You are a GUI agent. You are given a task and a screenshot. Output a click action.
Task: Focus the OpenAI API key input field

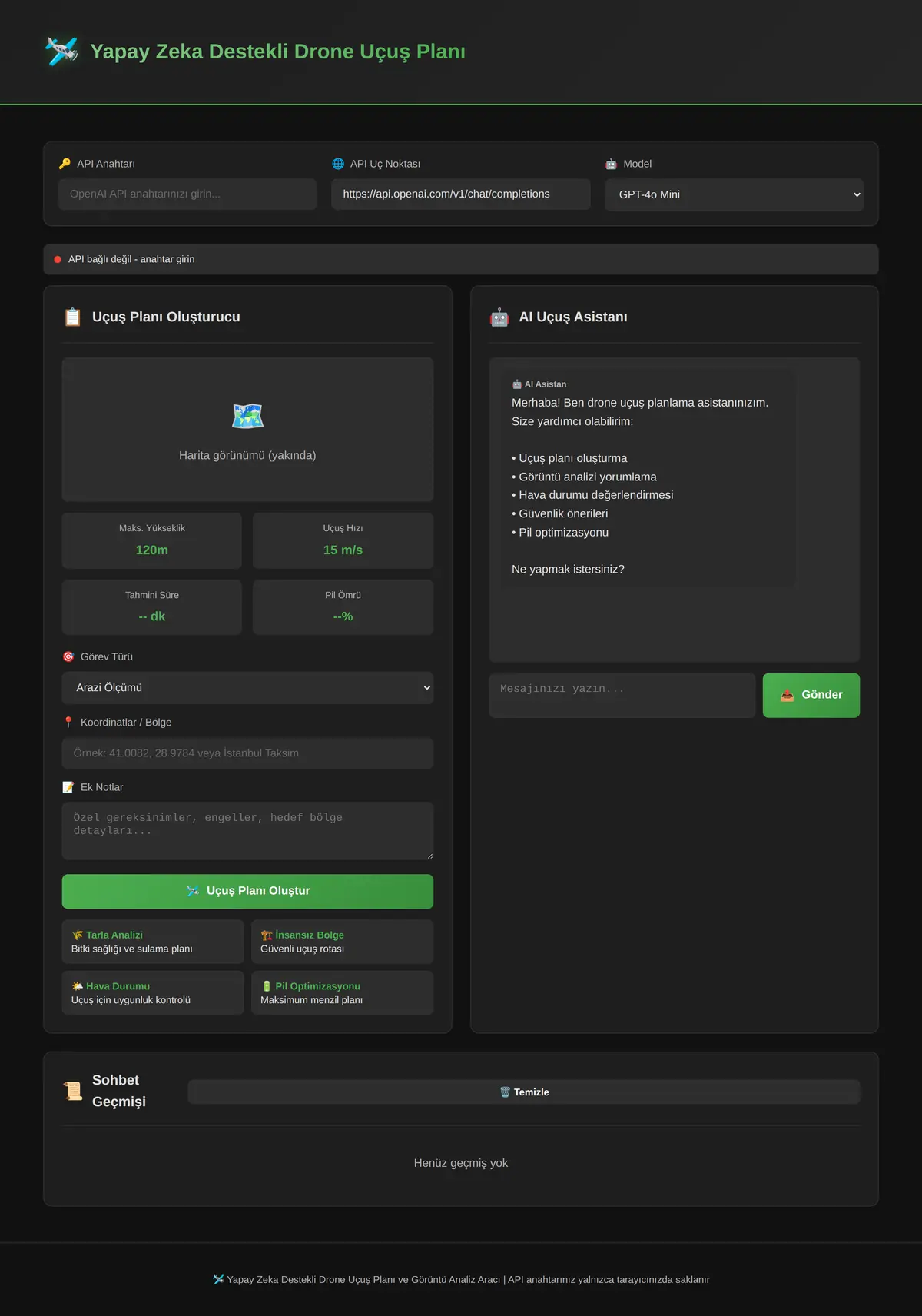click(187, 194)
